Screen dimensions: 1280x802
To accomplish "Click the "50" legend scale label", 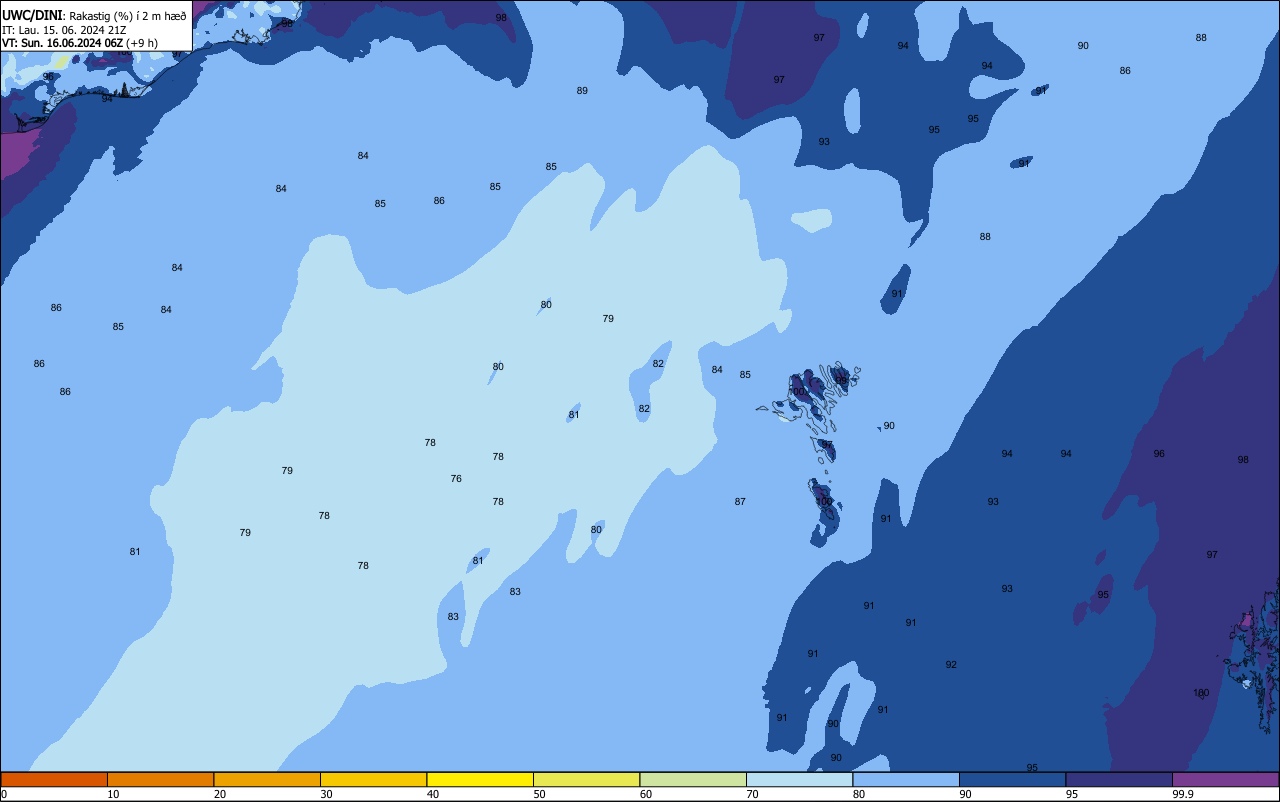I will click(539, 794).
